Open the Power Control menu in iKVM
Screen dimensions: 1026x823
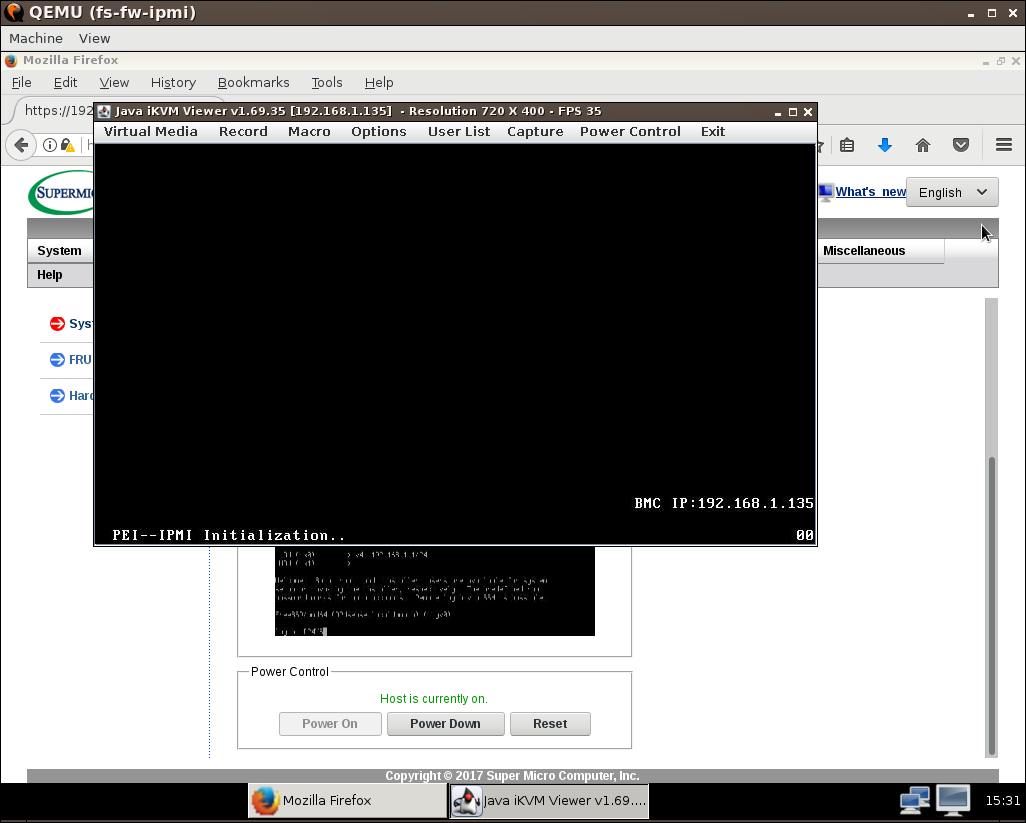[x=630, y=131]
